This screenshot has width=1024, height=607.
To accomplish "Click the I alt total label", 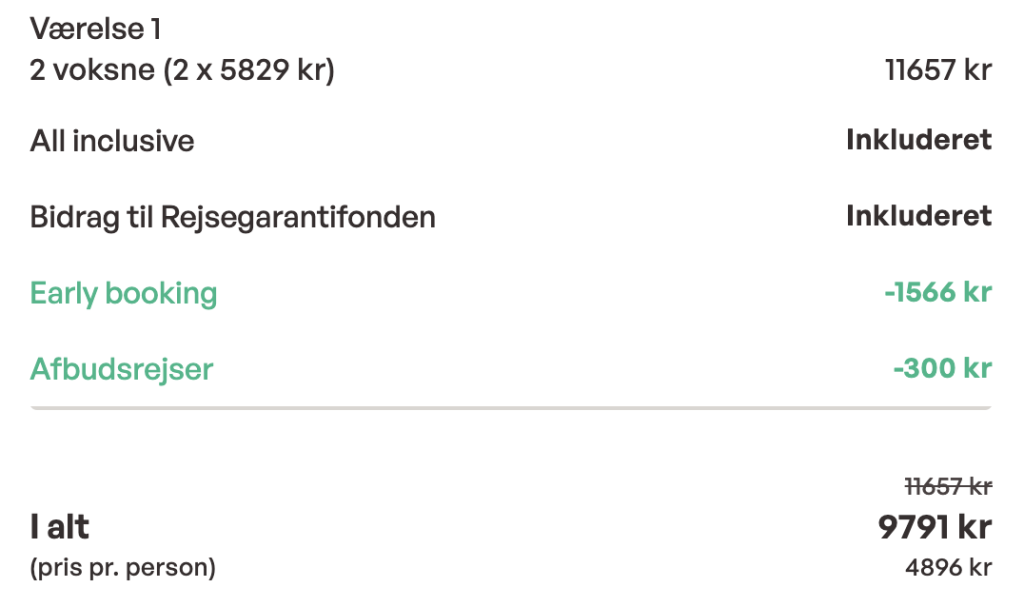I will [x=59, y=527].
